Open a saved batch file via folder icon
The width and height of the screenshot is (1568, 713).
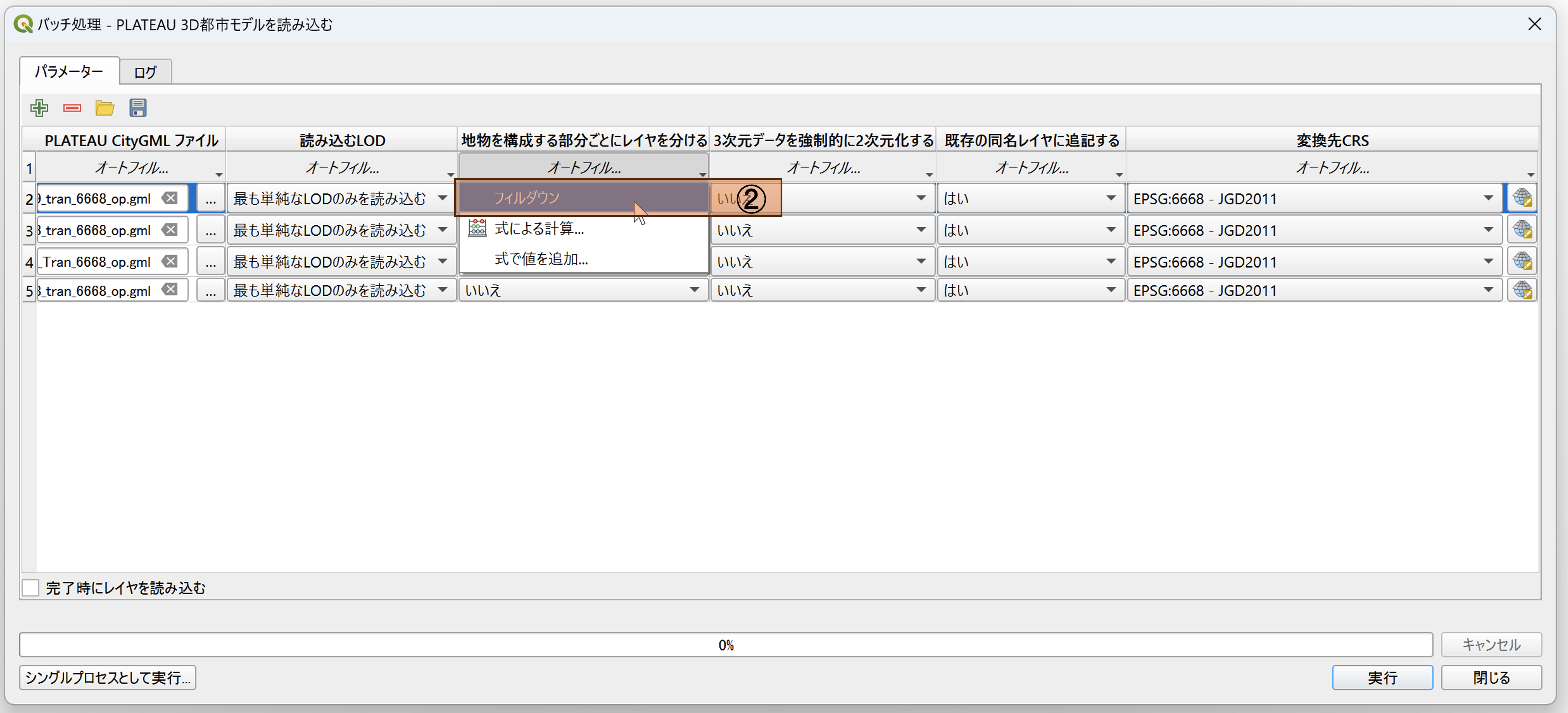105,108
